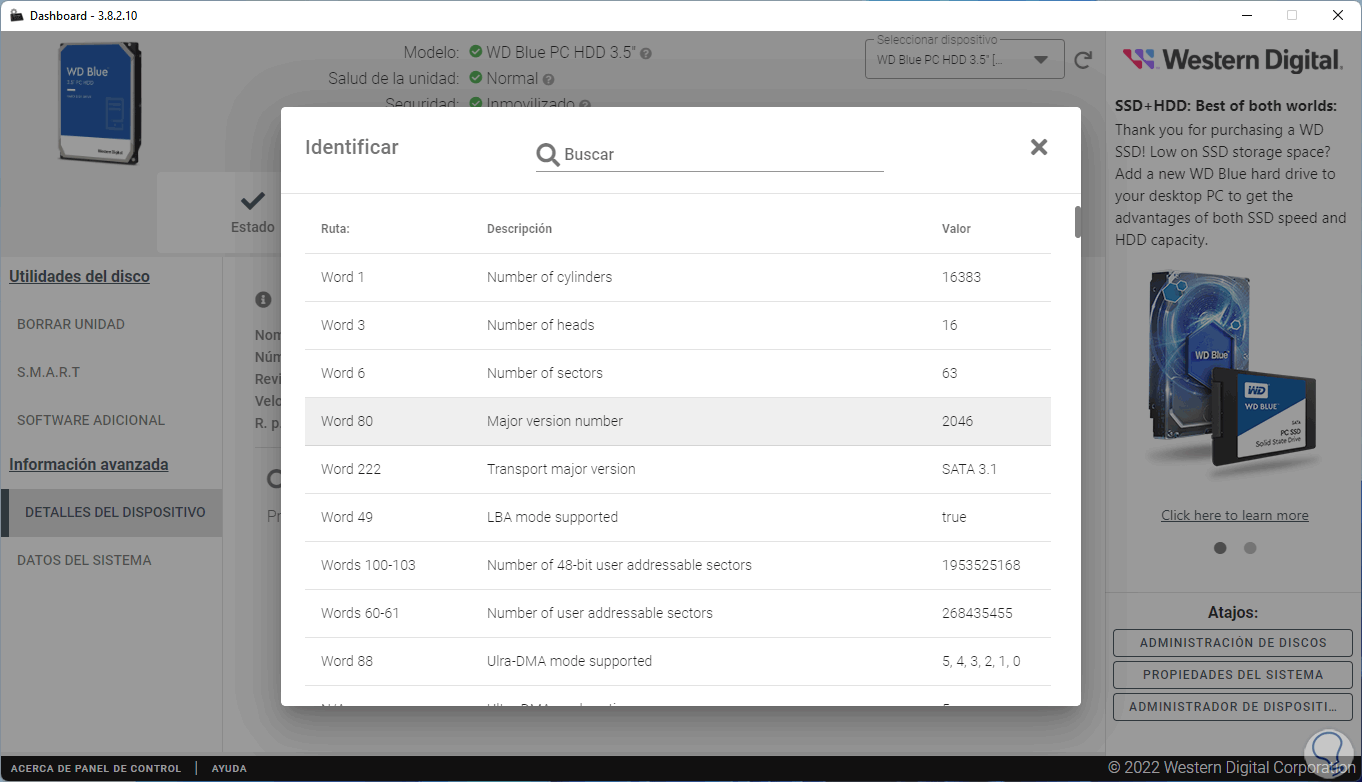Select the first carousel dot in the ad panel

pyautogui.click(x=1220, y=548)
